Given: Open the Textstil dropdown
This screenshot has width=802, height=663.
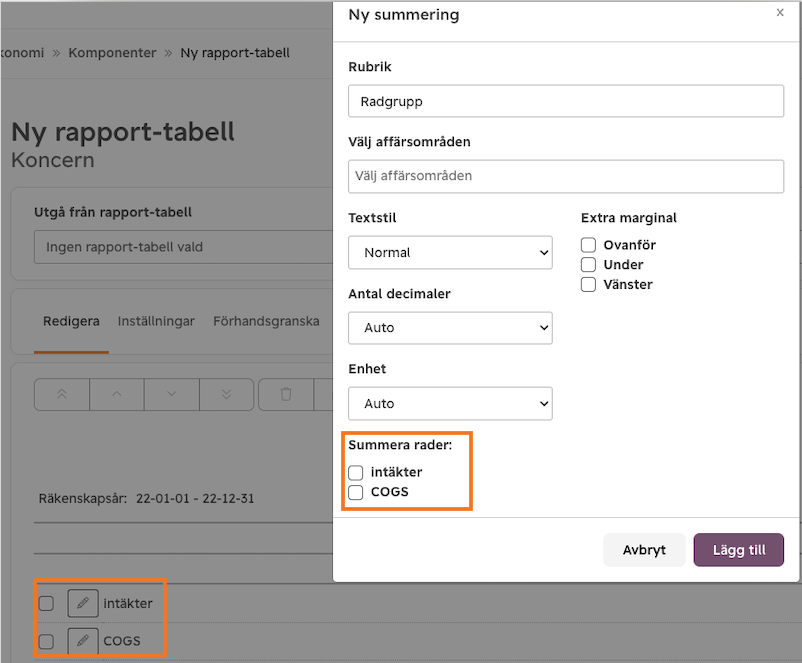Looking at the screenshot, I should point(450,252).
